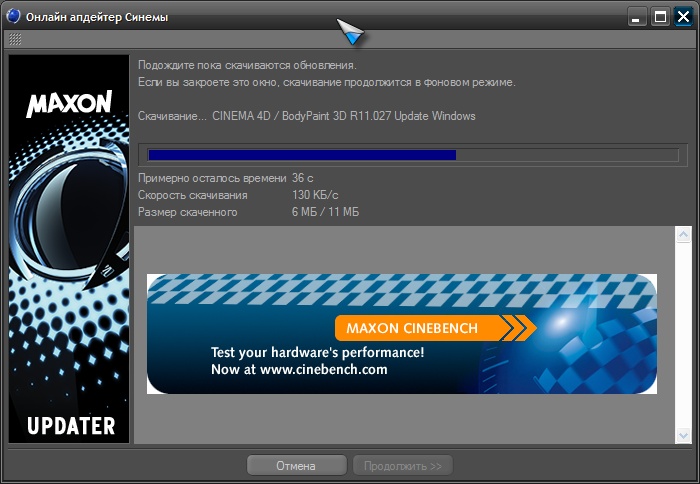Image resolution: width=700 pixels, height=484 pixels.
Task: Click the orange chevron arrows on the banner
Action: click(517, 328)
